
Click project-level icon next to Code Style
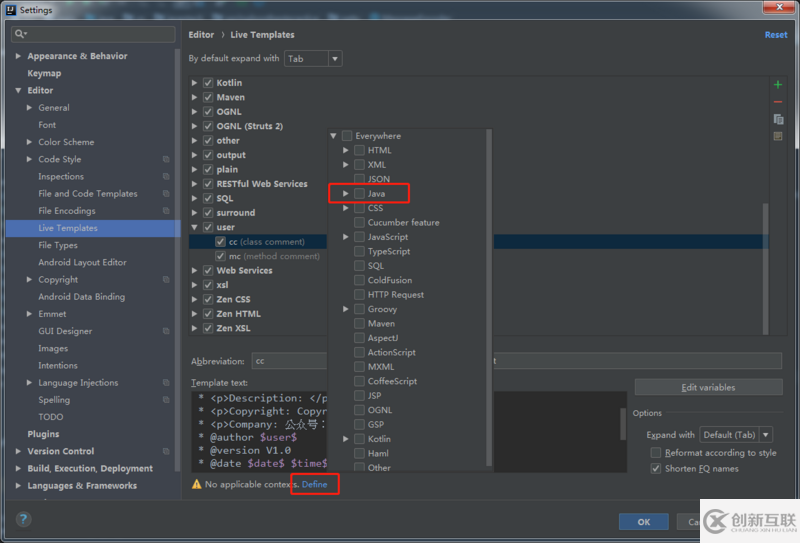[166, 159]
